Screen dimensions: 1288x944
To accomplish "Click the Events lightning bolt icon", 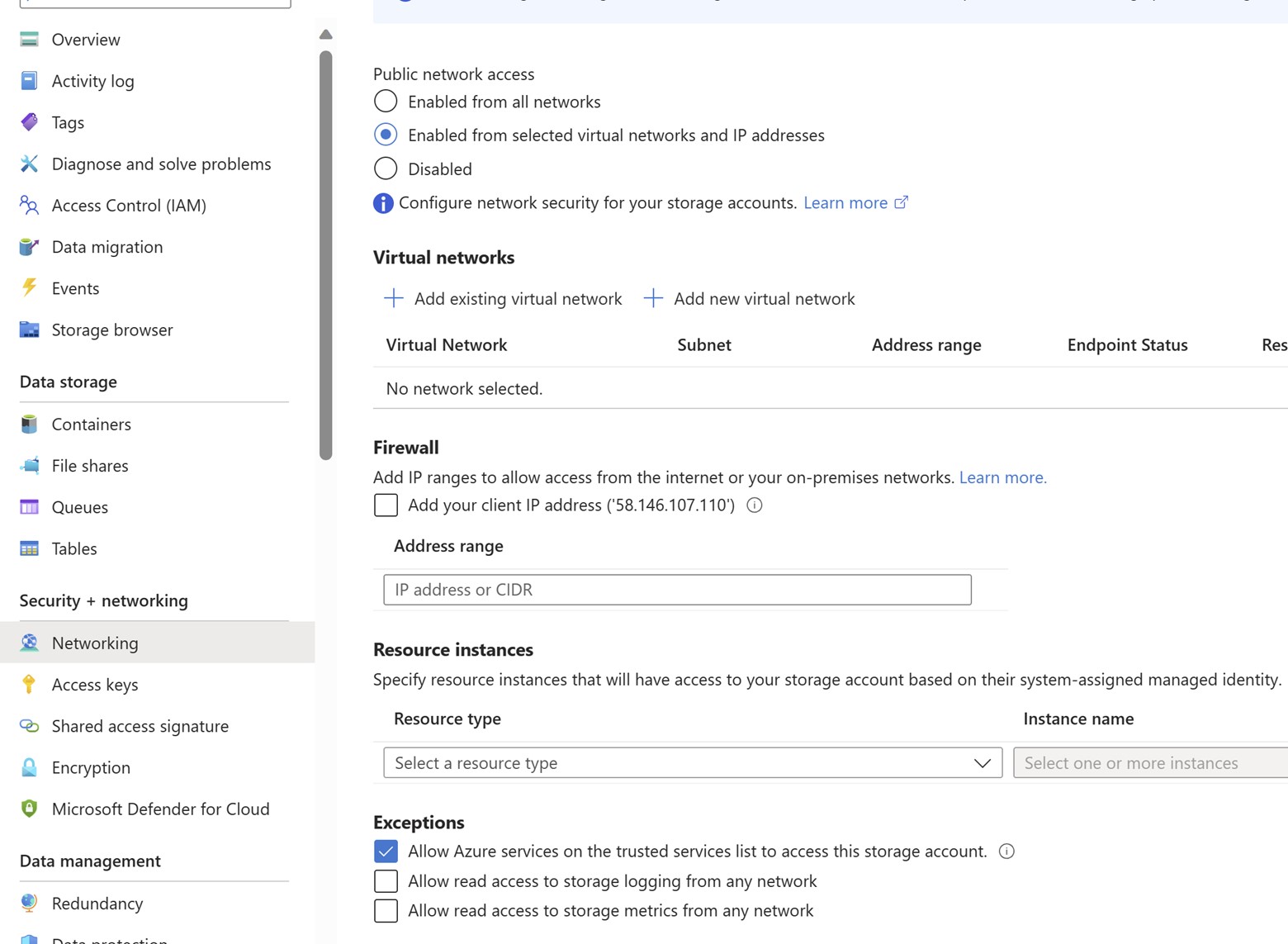I will [30, 287].
